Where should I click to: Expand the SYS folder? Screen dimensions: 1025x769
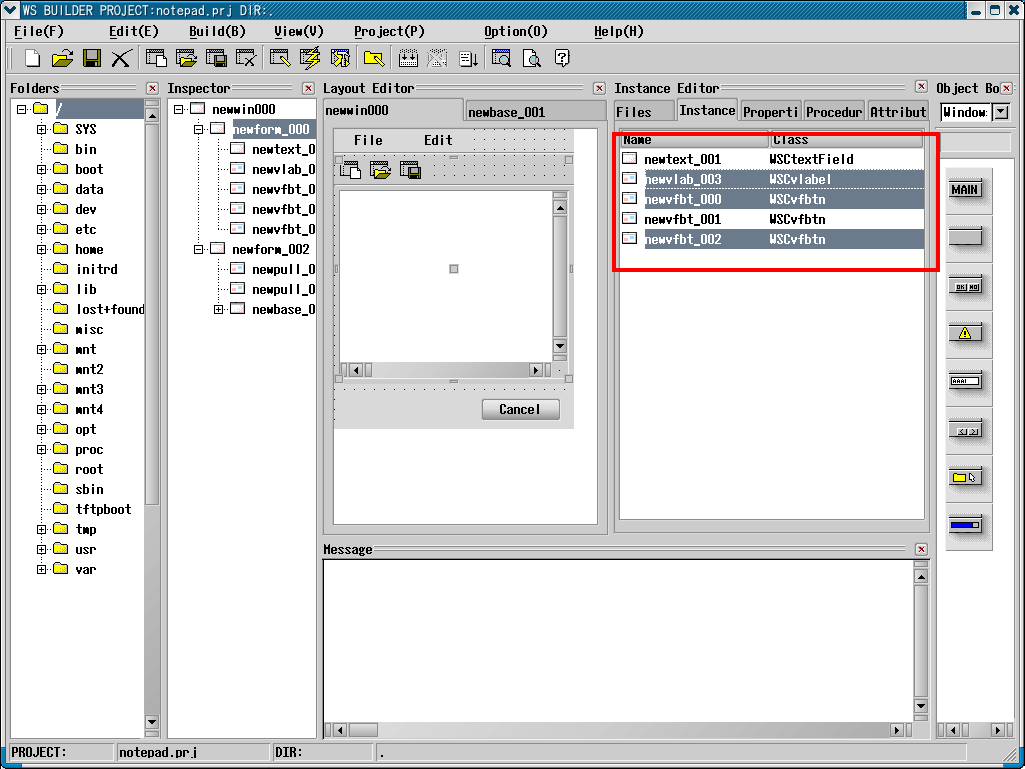click(x=41, y=129)
